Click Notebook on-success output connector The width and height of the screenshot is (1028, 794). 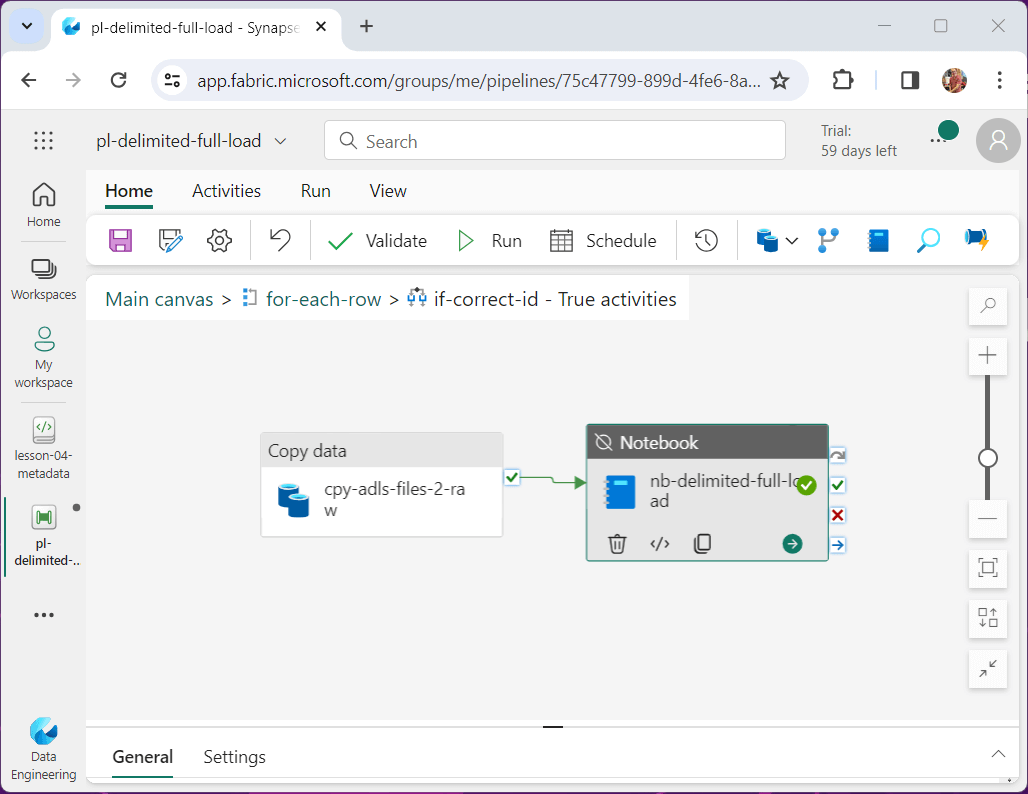pyautogui.click(x=837, y=485)
